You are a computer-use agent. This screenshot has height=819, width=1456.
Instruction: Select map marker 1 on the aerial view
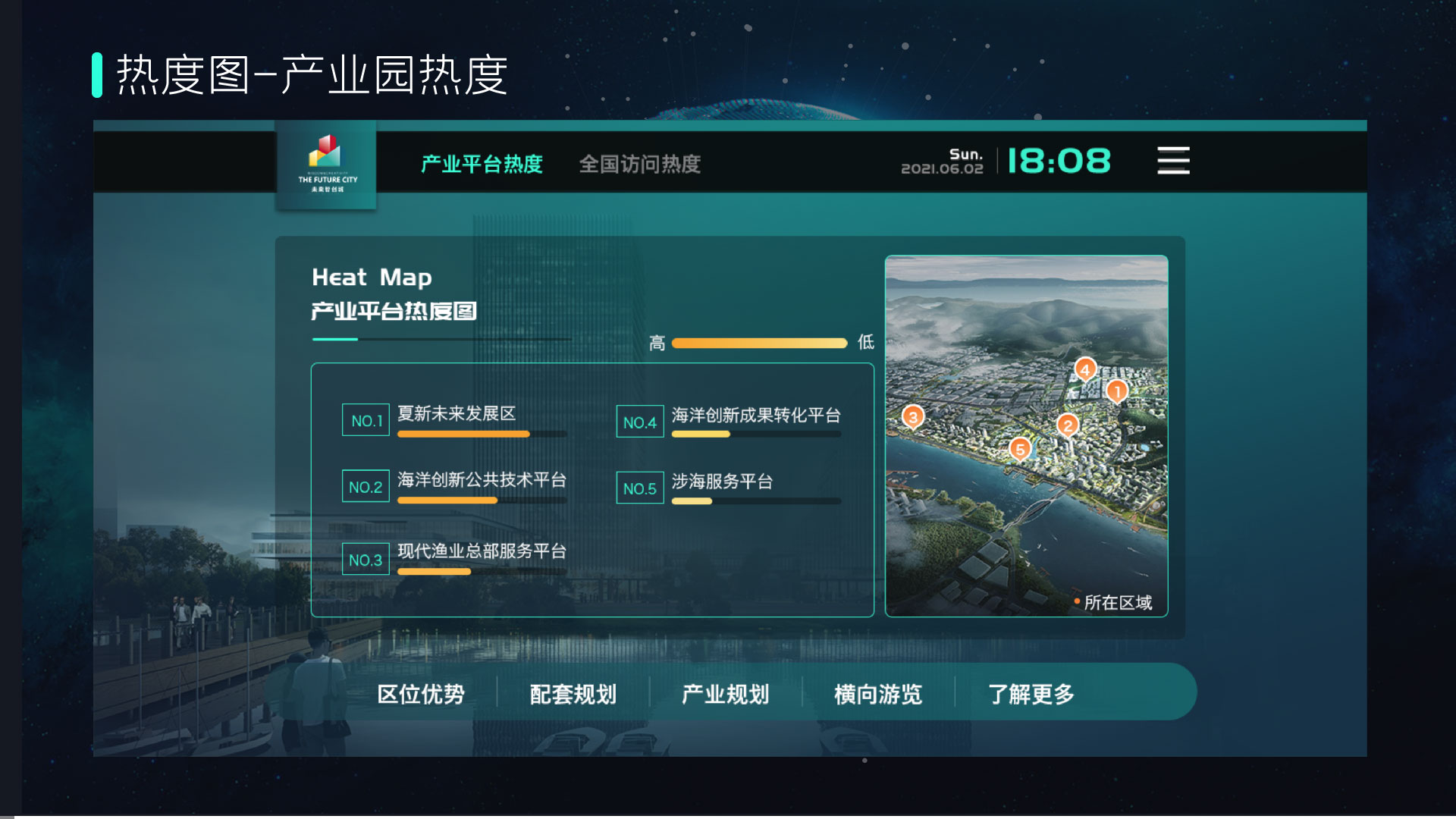pyautogui.click(x=1116, y=391)
